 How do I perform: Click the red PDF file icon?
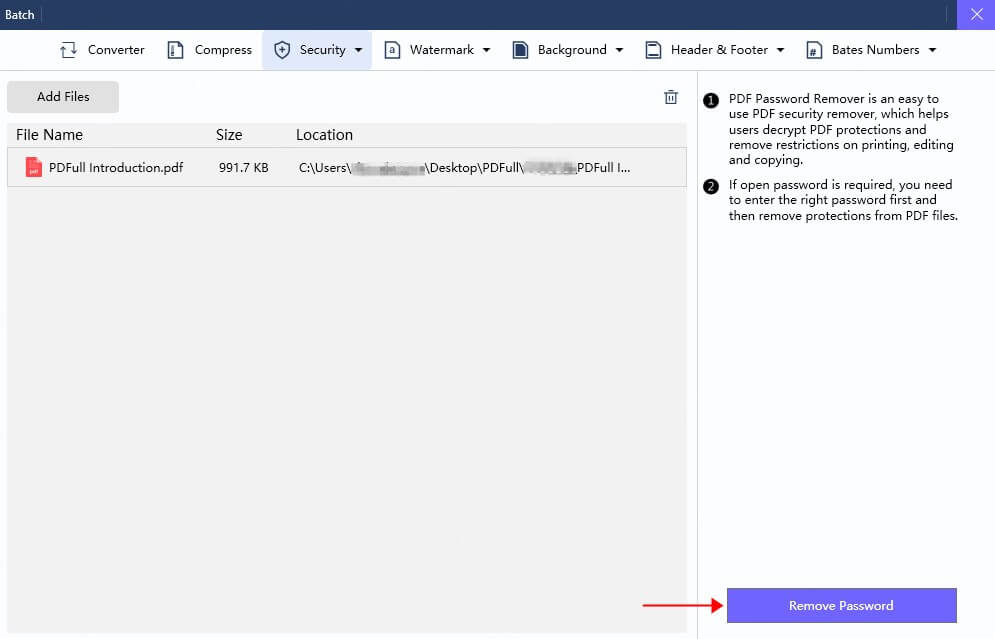pyautogui.click(x=34, y=168)
